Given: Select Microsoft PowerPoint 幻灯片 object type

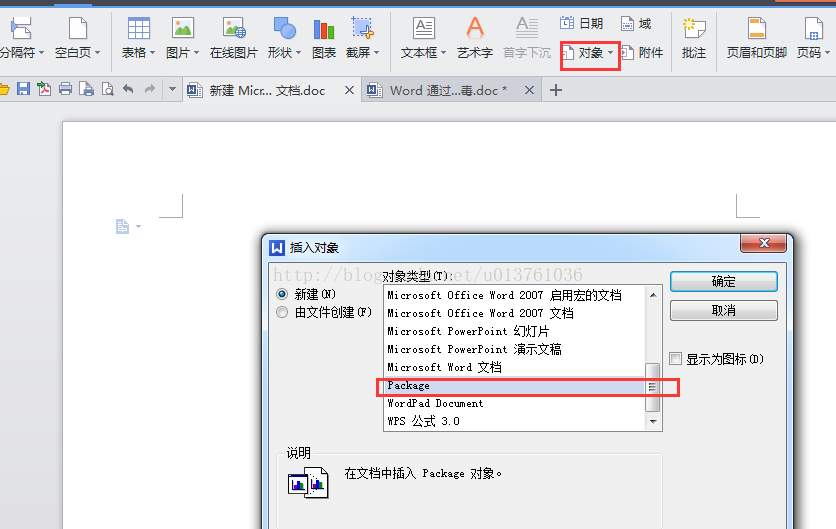Looking at the screenshot, I should (515, 331).
